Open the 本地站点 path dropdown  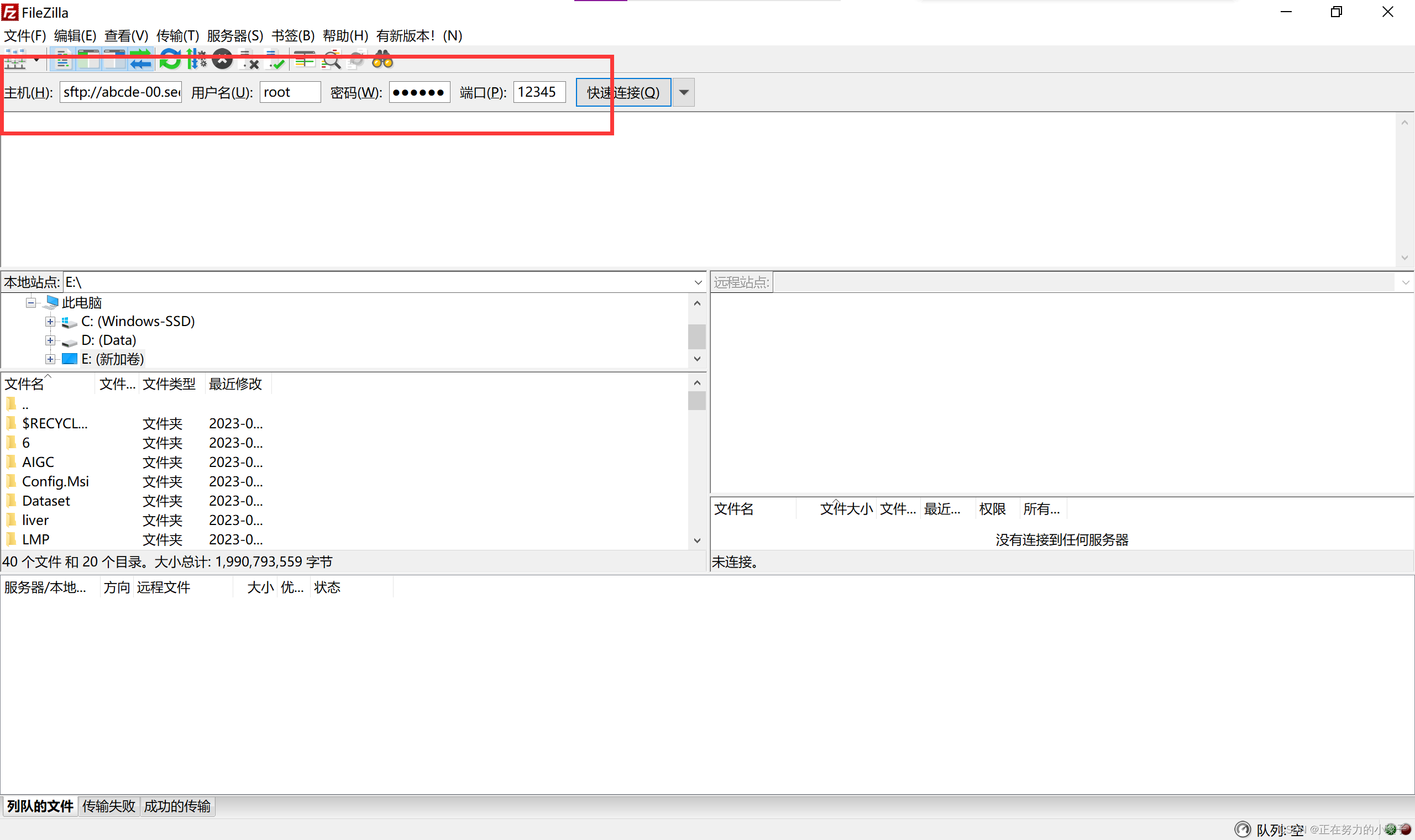[698, 282]
